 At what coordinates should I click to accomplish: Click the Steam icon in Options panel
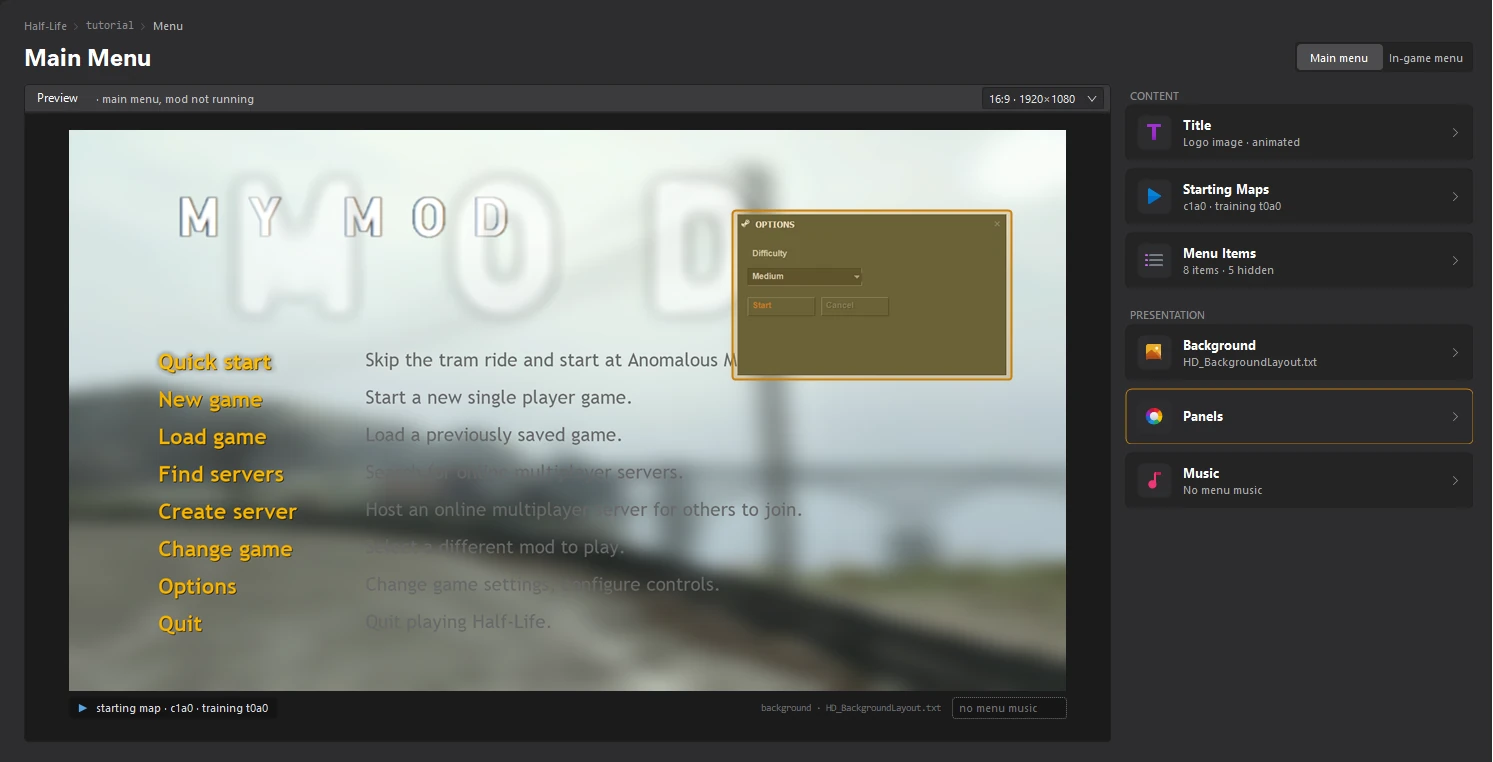pyautogui.click(x=745, y=224)
